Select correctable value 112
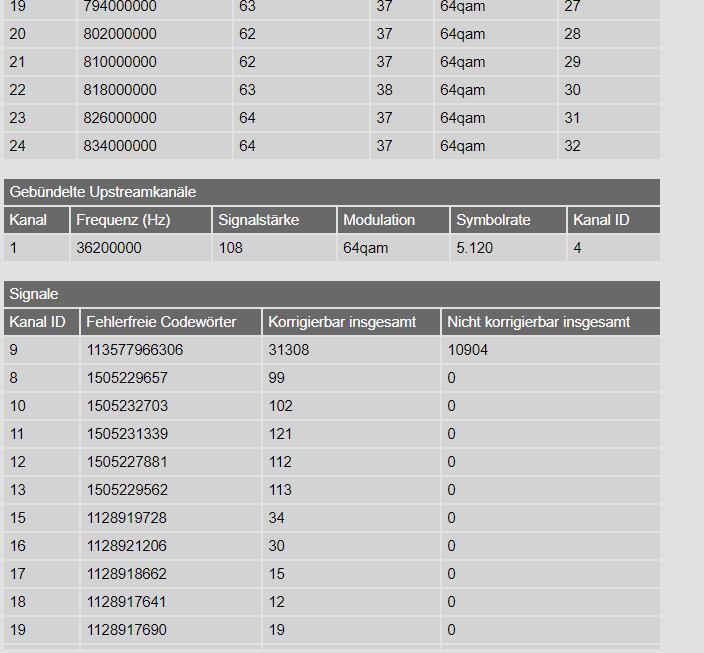This screenshot has height=653, width=704. point(280,462)
